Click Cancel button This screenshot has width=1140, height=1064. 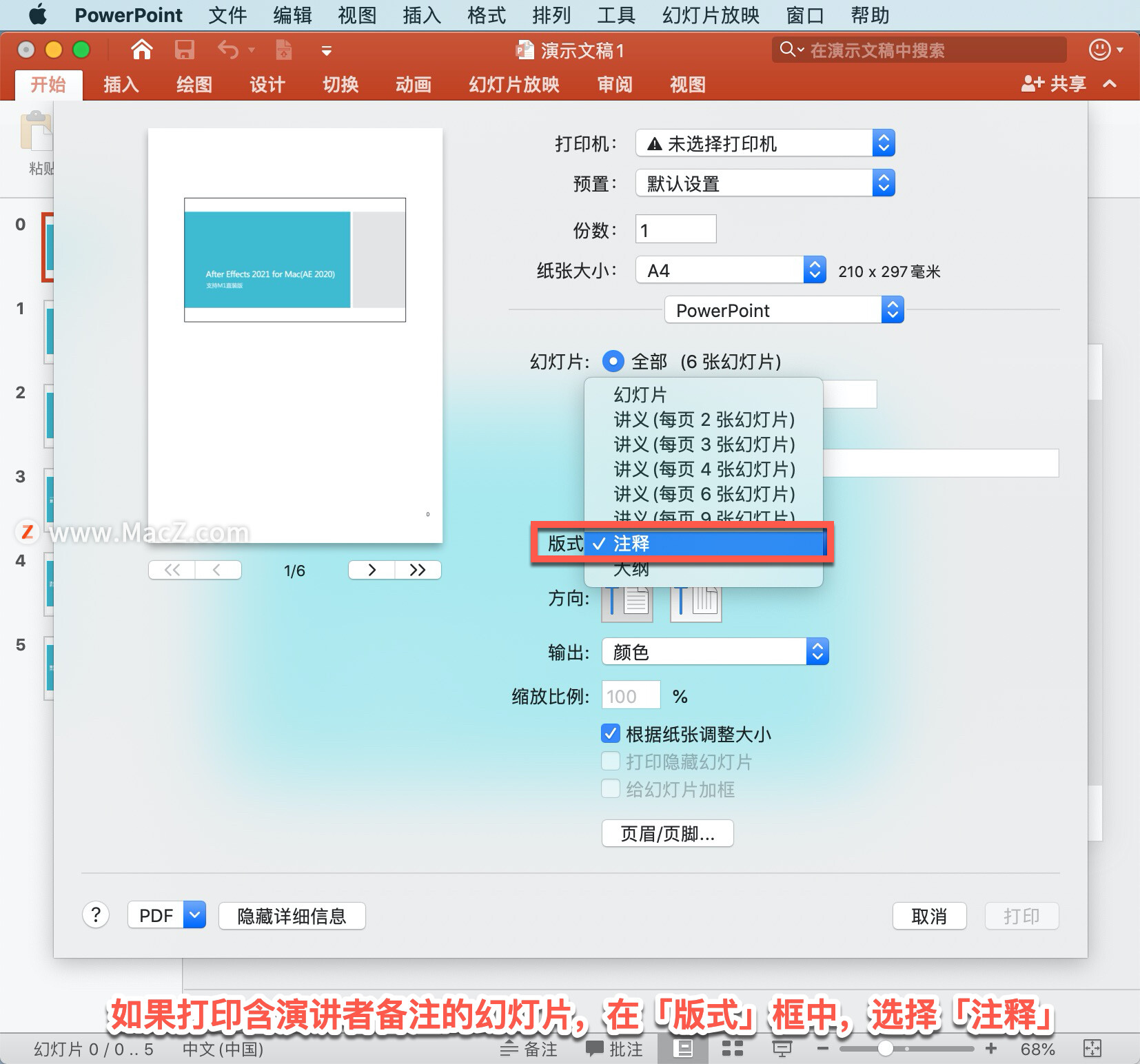point(929,916)
